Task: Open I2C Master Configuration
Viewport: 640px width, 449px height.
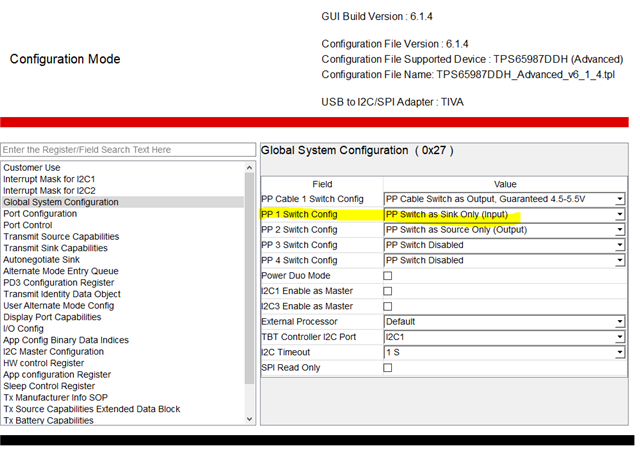Action: click(x=53, y=351)
